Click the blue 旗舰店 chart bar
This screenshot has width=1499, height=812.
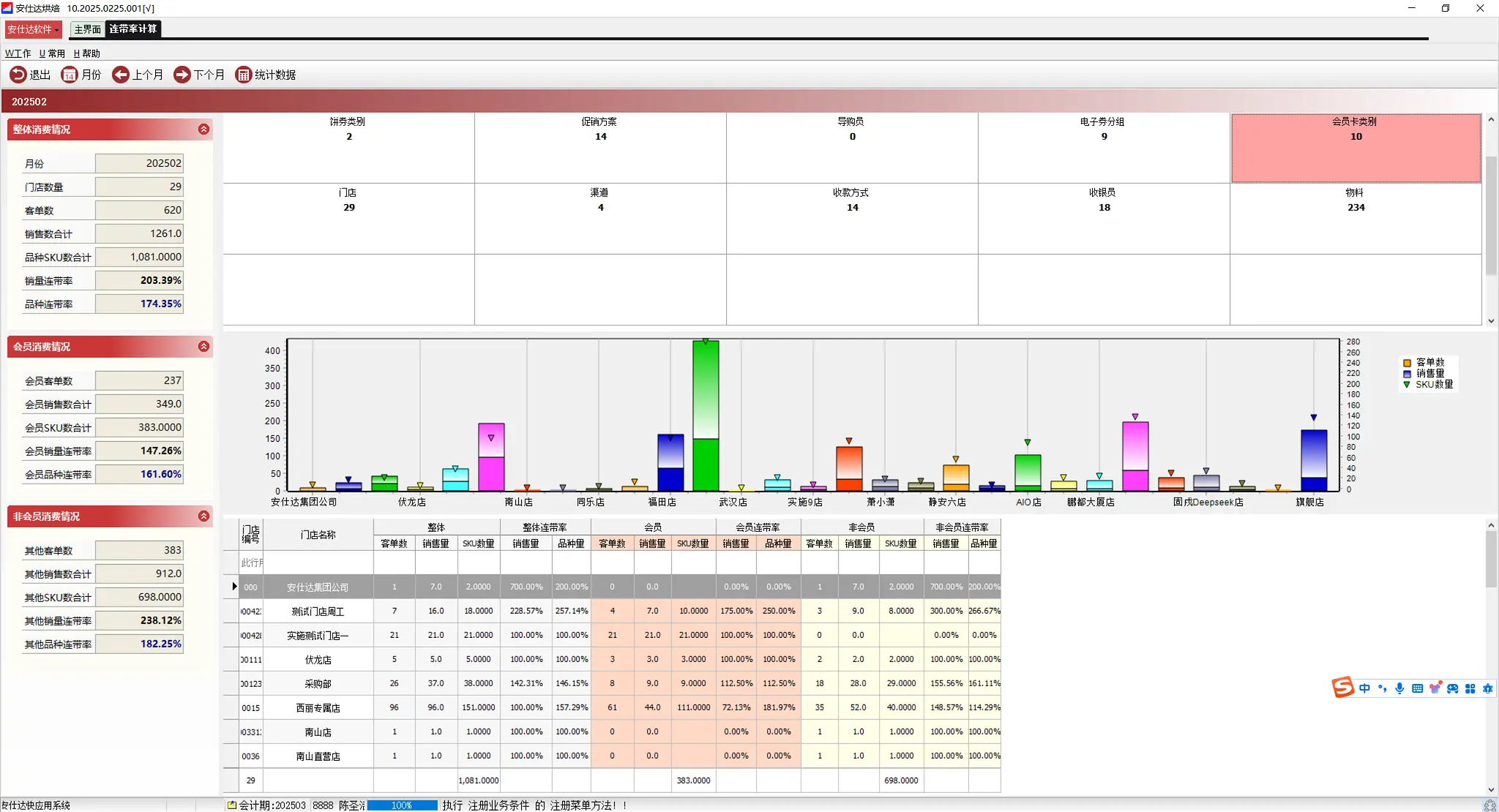(1314, 460)
